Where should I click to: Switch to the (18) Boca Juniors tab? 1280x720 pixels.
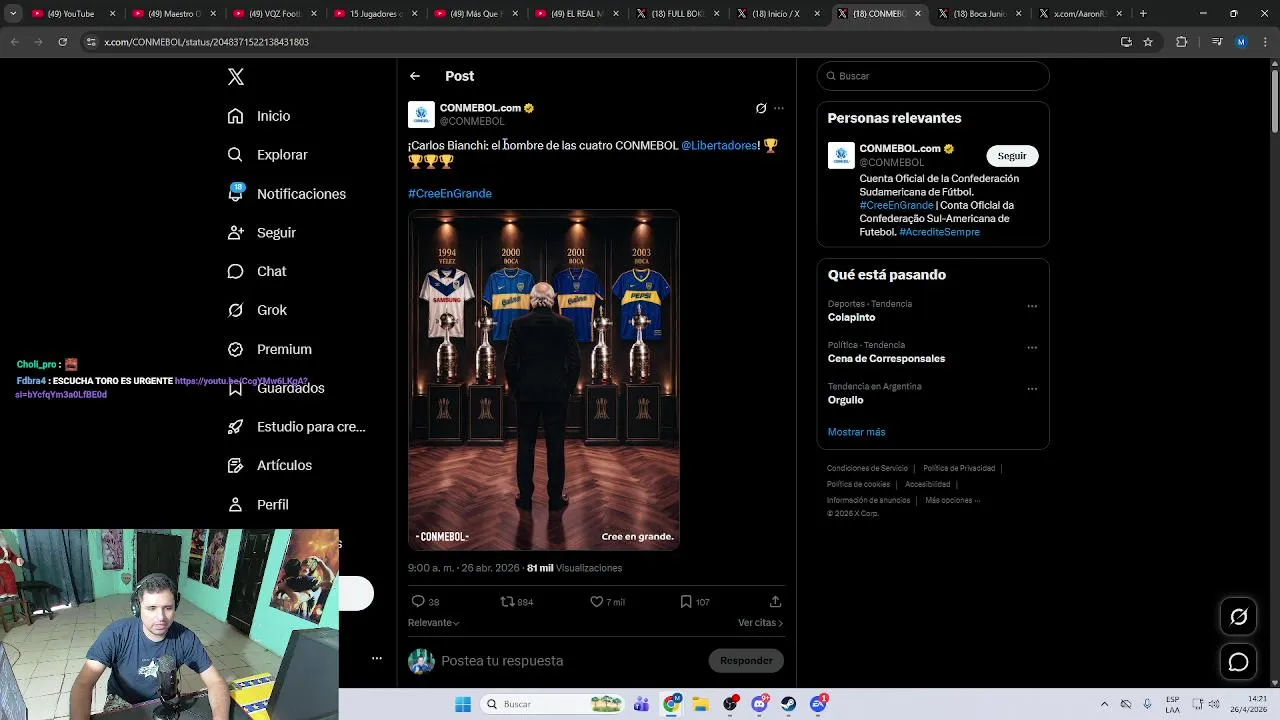point(979,14)
